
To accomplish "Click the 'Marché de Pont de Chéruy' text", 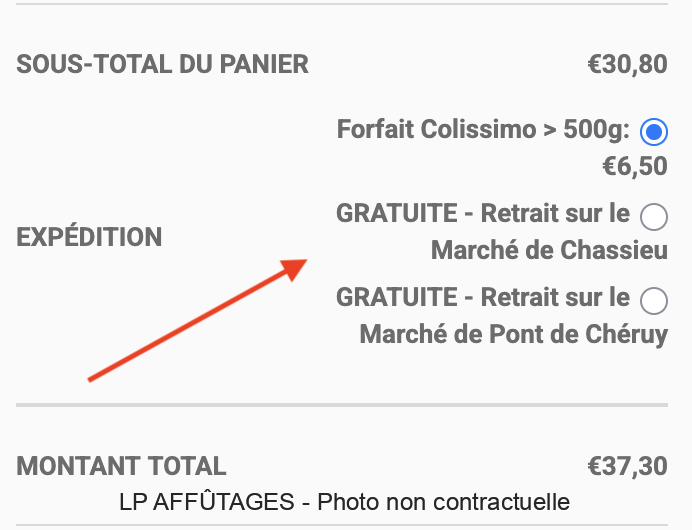I will pyautogui.click(x=513, y=334).
